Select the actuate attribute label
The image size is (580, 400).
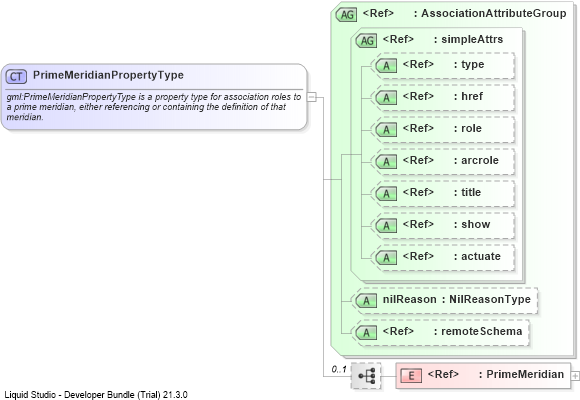click(481, 256)
